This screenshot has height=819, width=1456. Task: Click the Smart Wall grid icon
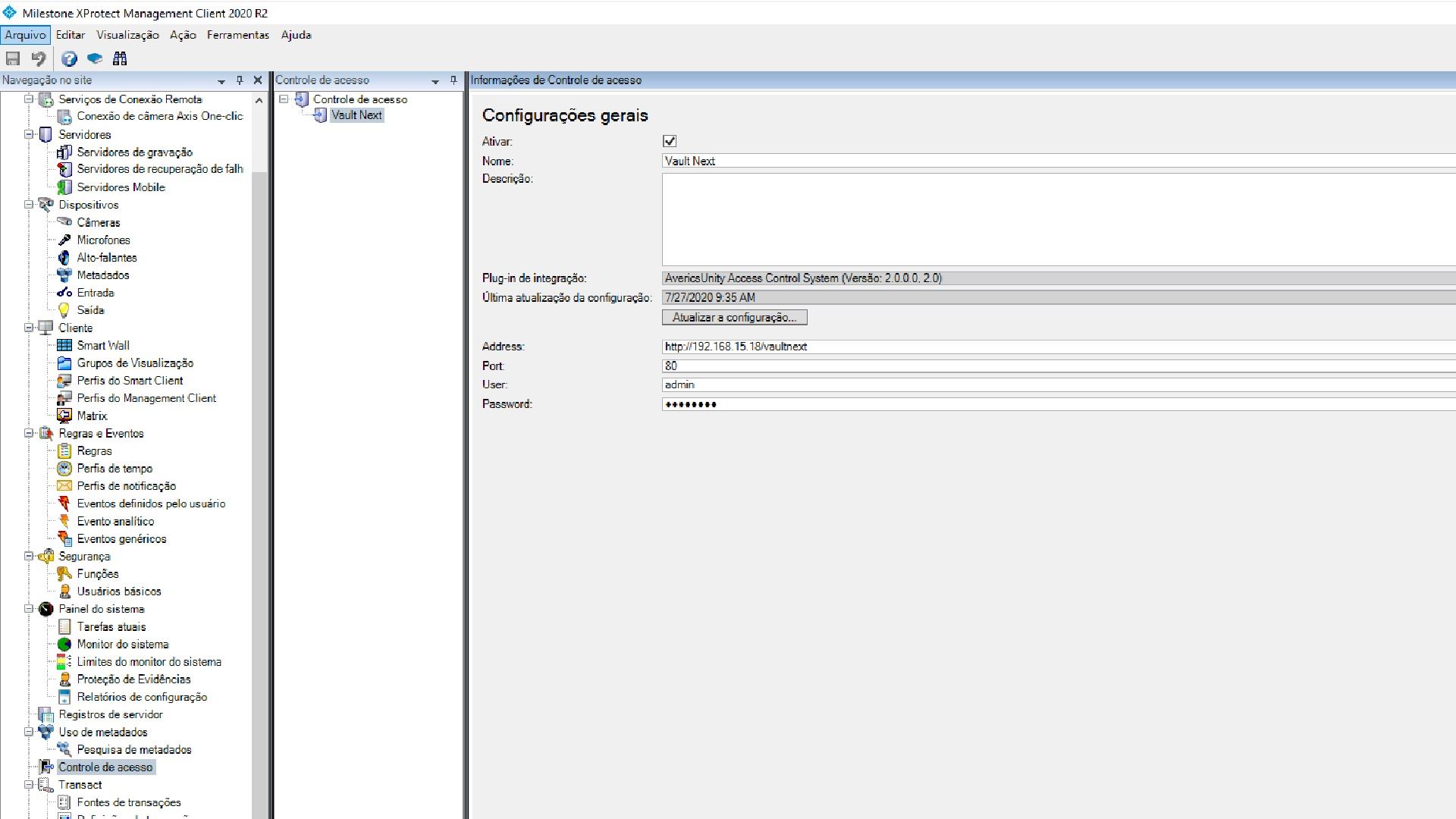(64, 345)
